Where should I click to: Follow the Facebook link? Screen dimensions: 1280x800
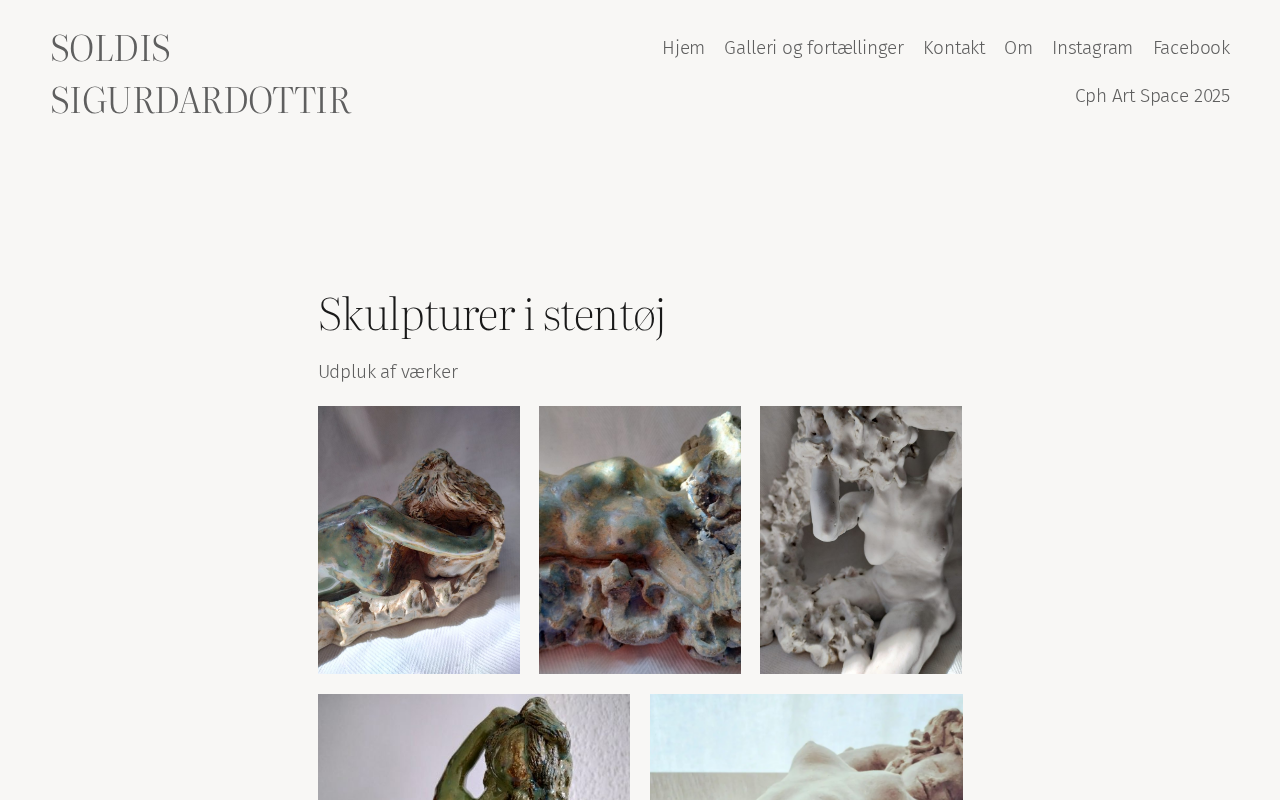coord(1191,48)
